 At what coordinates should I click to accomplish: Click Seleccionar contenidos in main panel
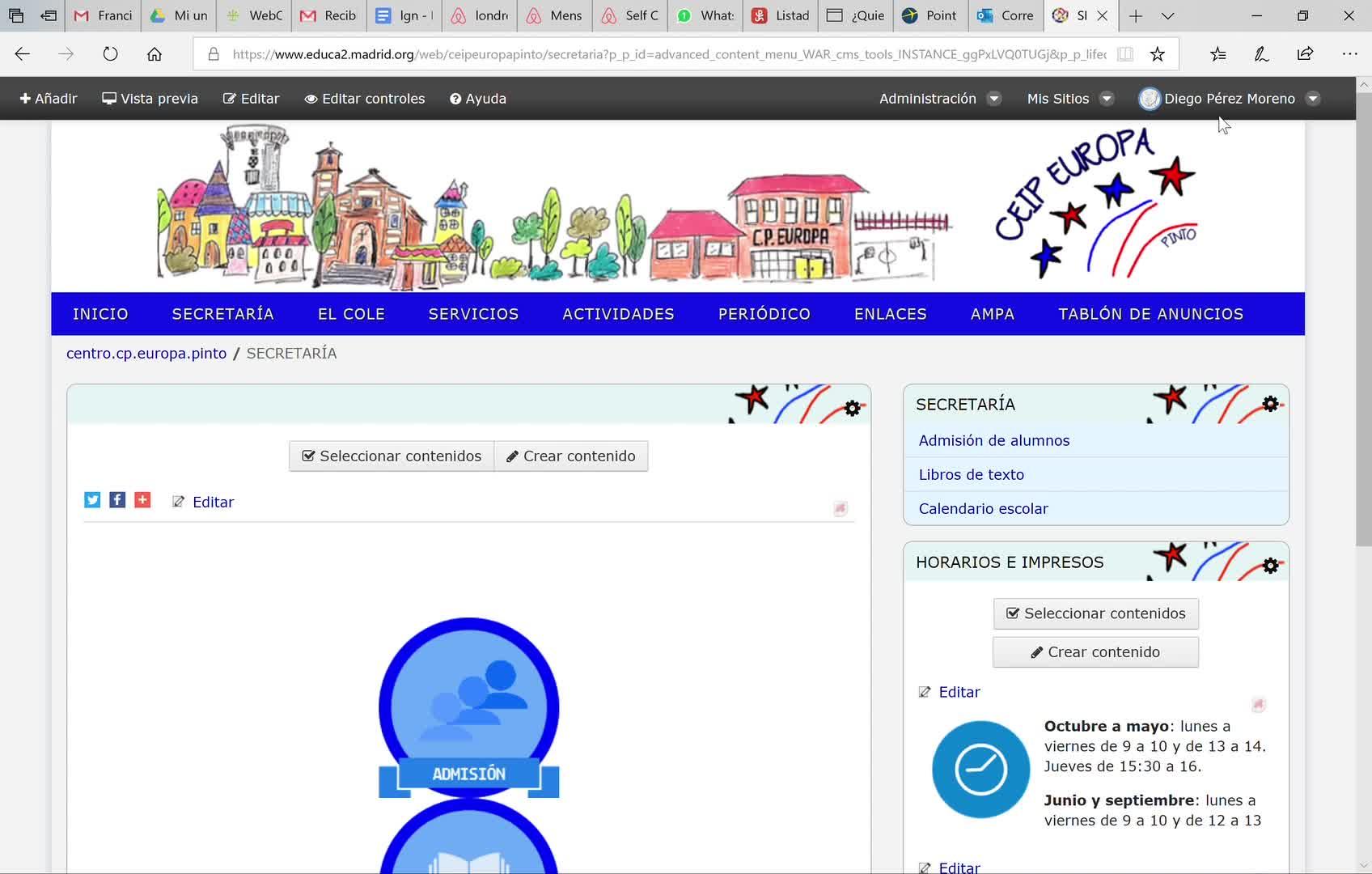tap(392, 456)
